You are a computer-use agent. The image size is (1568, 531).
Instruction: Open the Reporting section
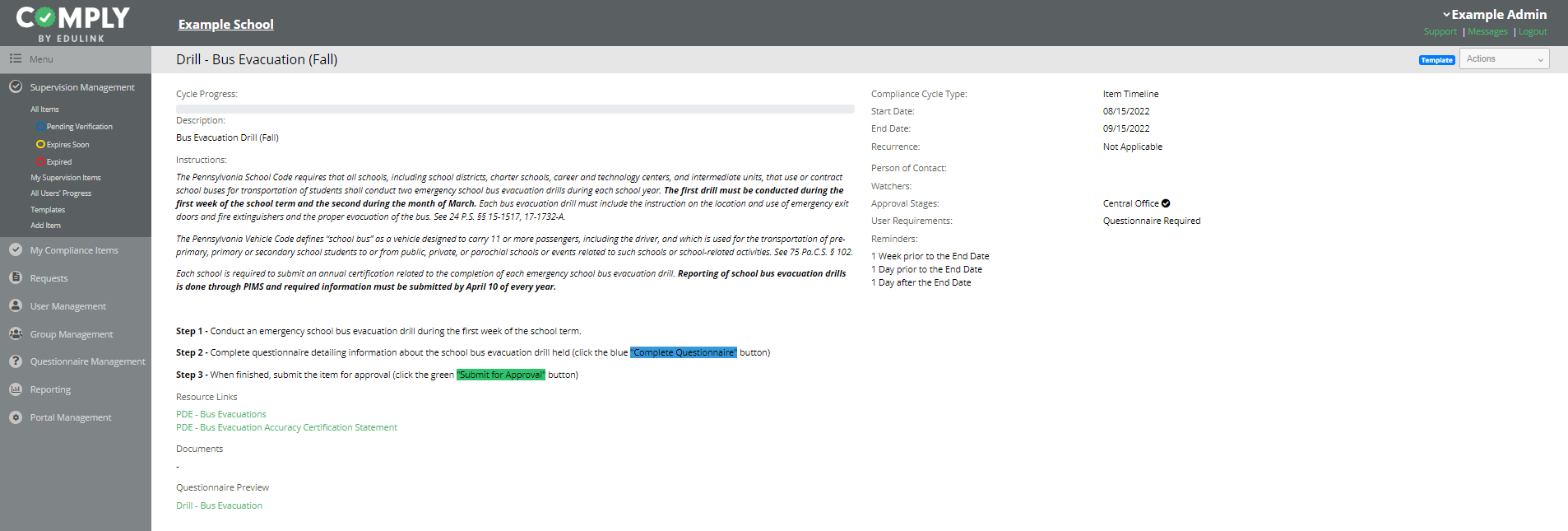tap(50, 389)
